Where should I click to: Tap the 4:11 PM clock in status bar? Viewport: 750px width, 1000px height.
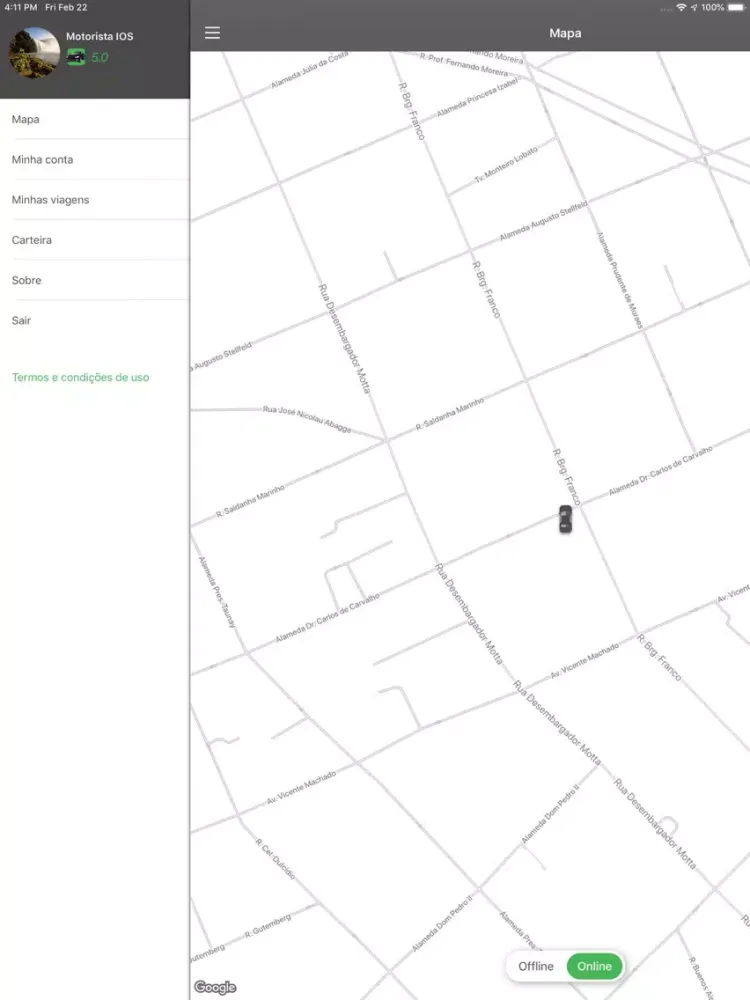point(20,7)
